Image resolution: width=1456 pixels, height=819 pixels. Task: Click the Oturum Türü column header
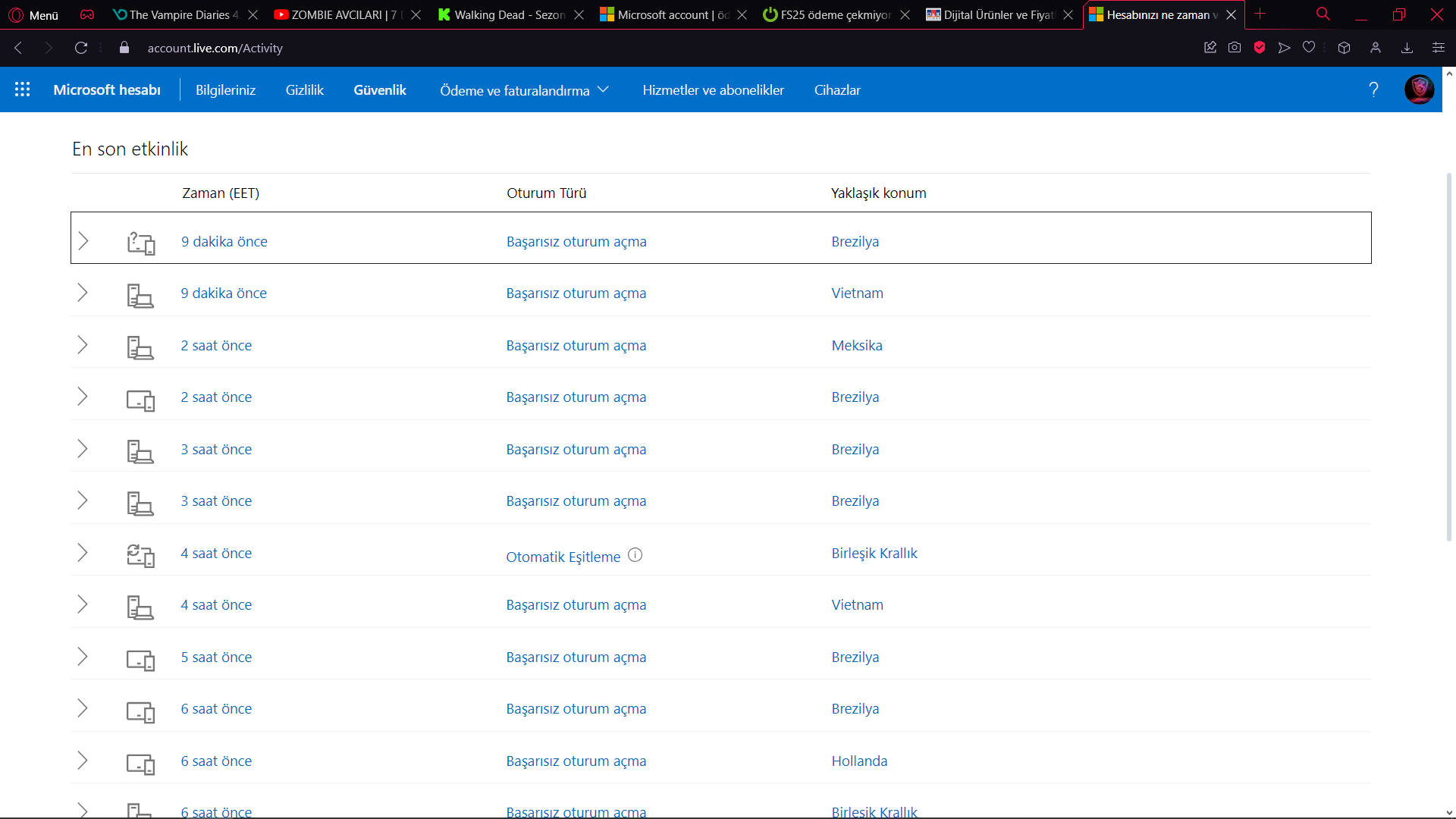546,193
